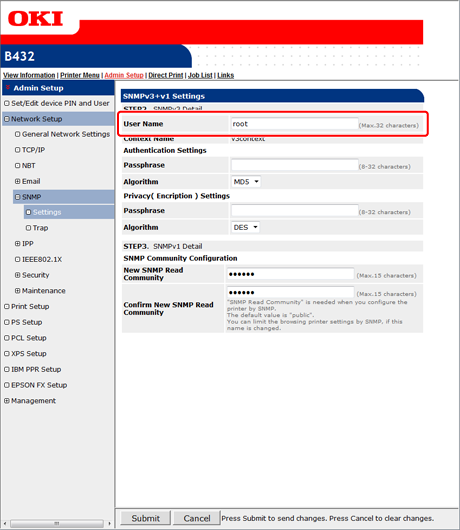The image size is (460, 530).
Task: Click the Submit button
Action: coord(145,518)
